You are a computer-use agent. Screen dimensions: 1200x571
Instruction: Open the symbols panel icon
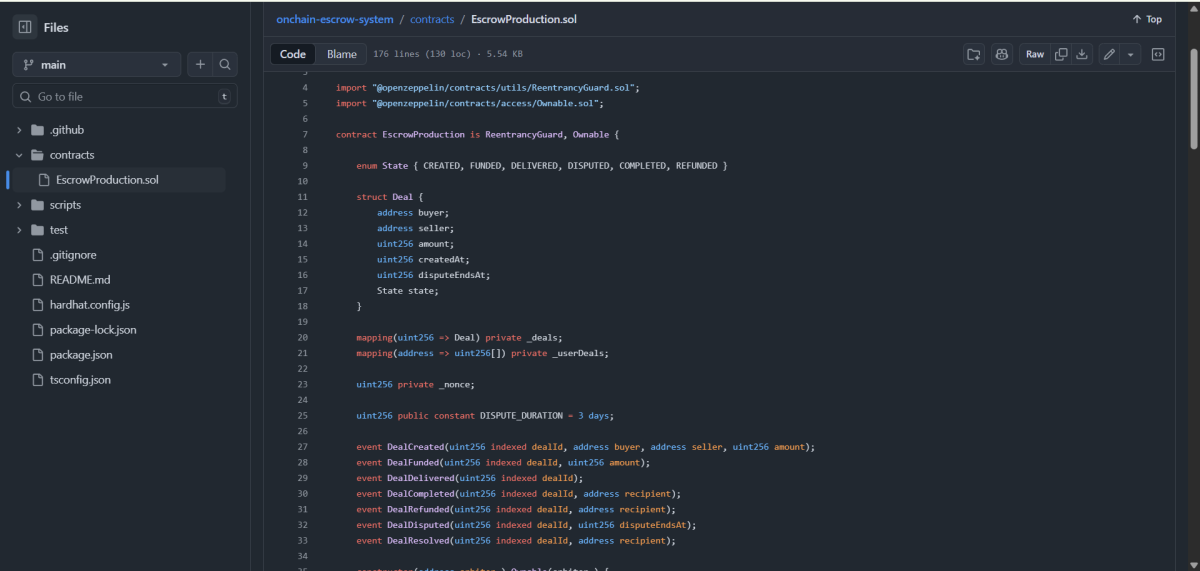click(1158, 54)
